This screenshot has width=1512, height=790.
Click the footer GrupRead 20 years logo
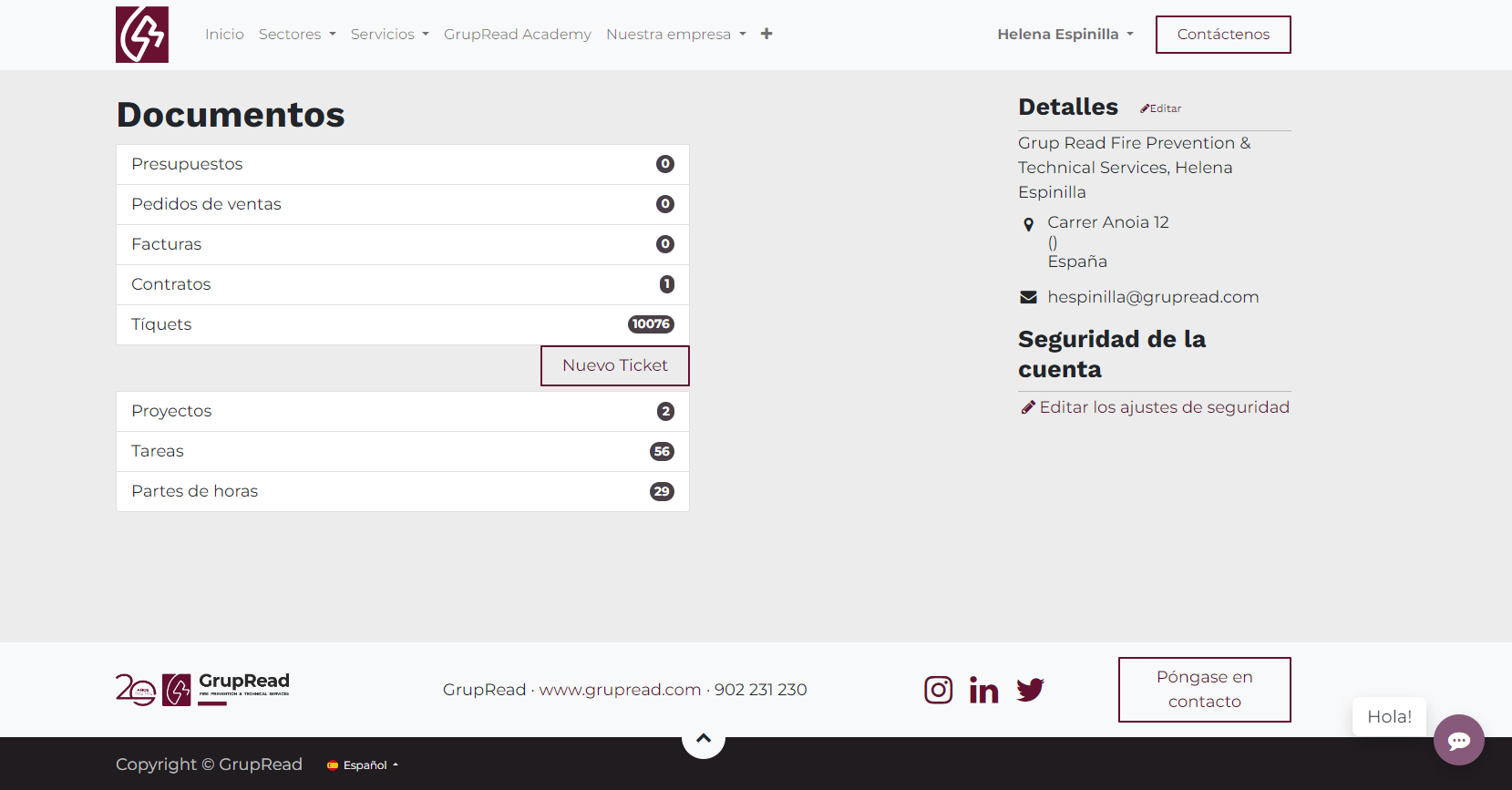202,690
